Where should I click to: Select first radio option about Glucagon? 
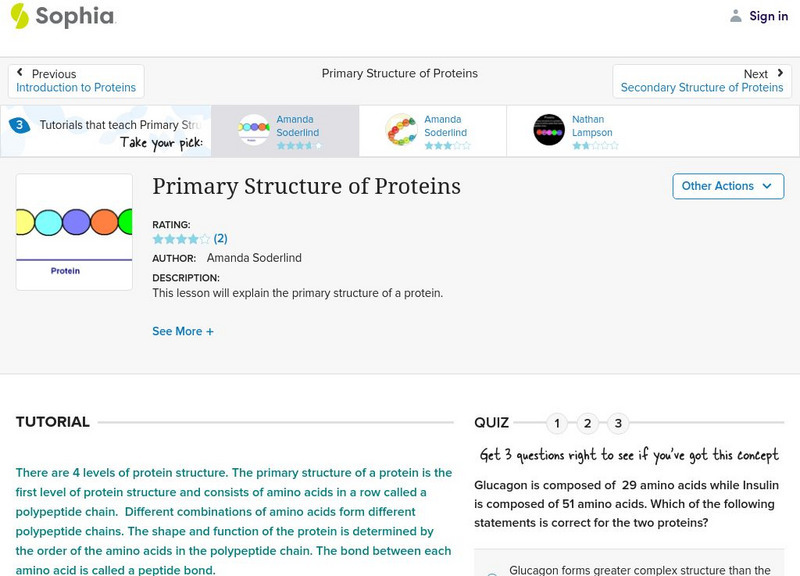491,573
